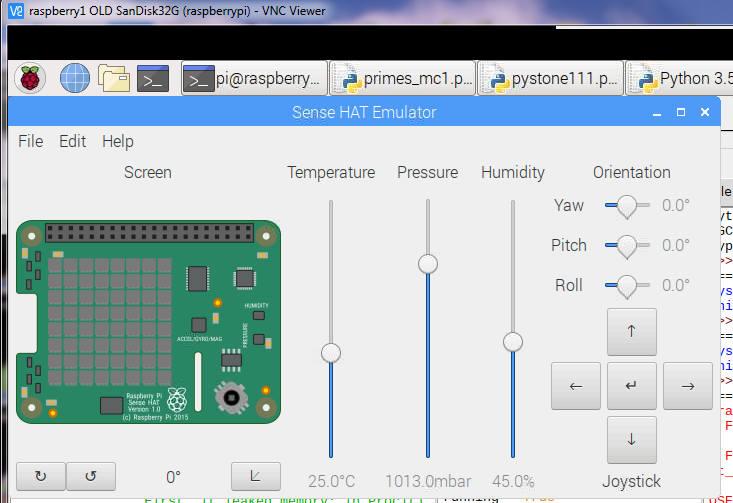Click the Pressure slider handle

[x=428, y=264]
